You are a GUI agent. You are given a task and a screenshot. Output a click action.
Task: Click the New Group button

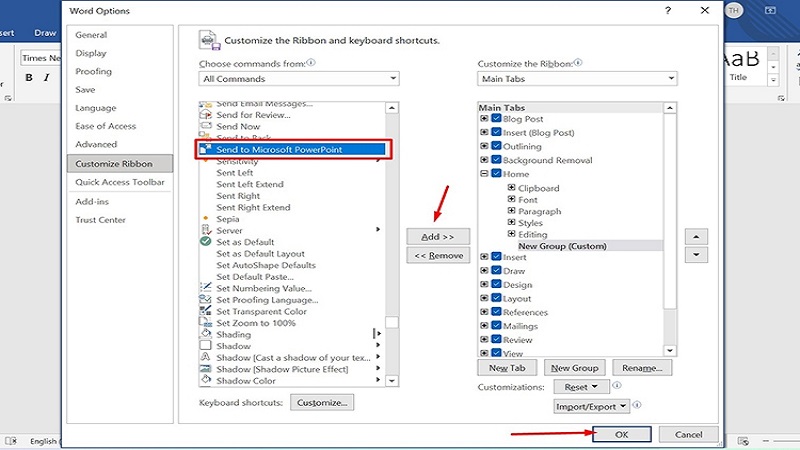[x=574, y=368]
